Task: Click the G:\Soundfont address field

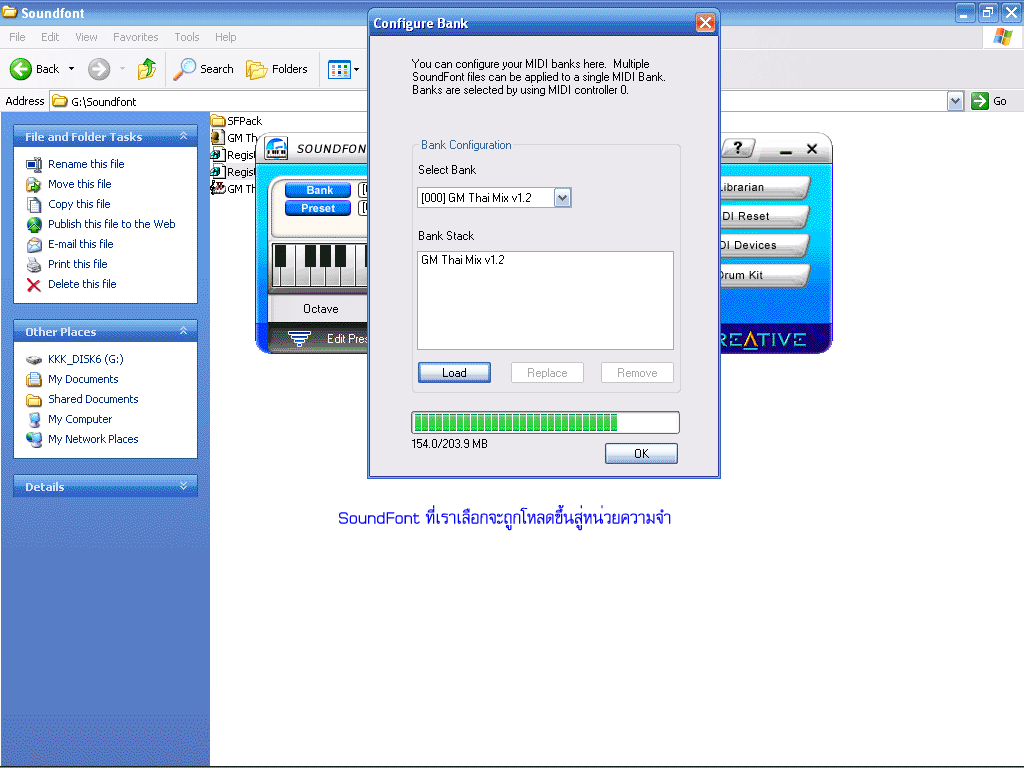Action: [499, 101]
